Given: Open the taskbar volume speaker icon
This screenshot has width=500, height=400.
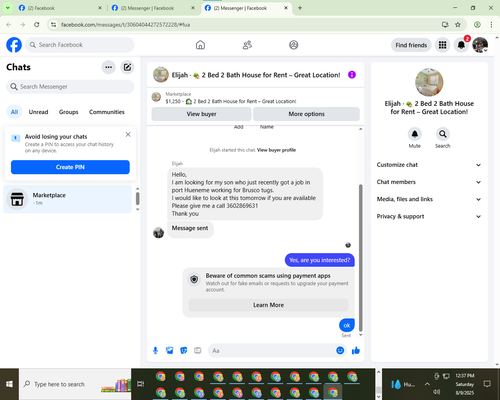Looking at the screenshot, I should coord(437,392).
